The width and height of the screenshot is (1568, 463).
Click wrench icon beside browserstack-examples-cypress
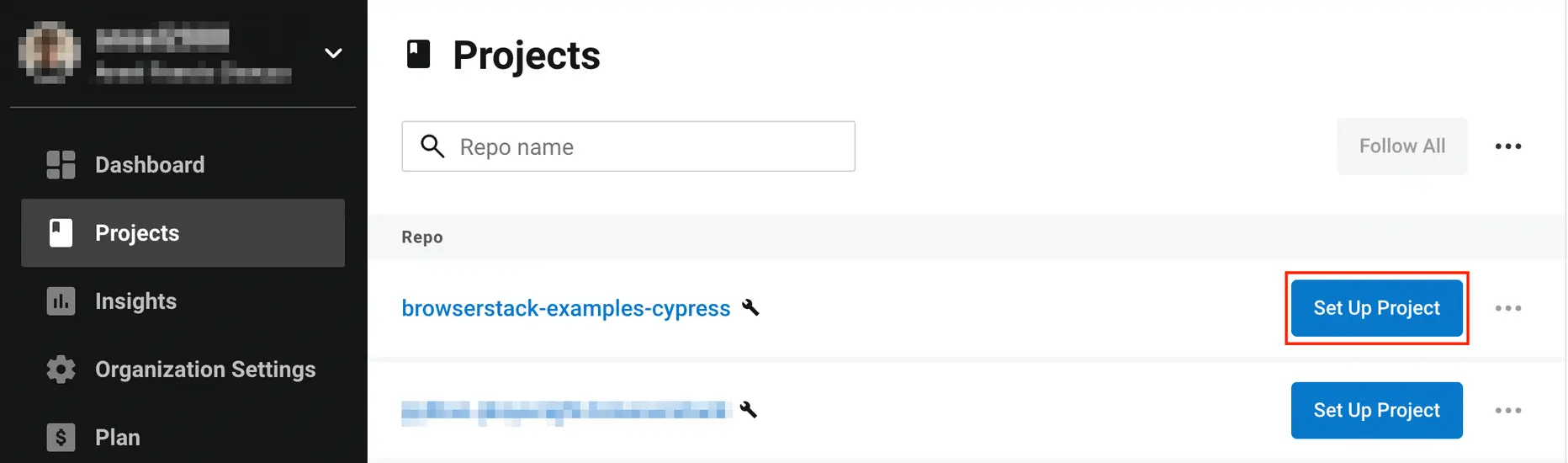[750, 308]
